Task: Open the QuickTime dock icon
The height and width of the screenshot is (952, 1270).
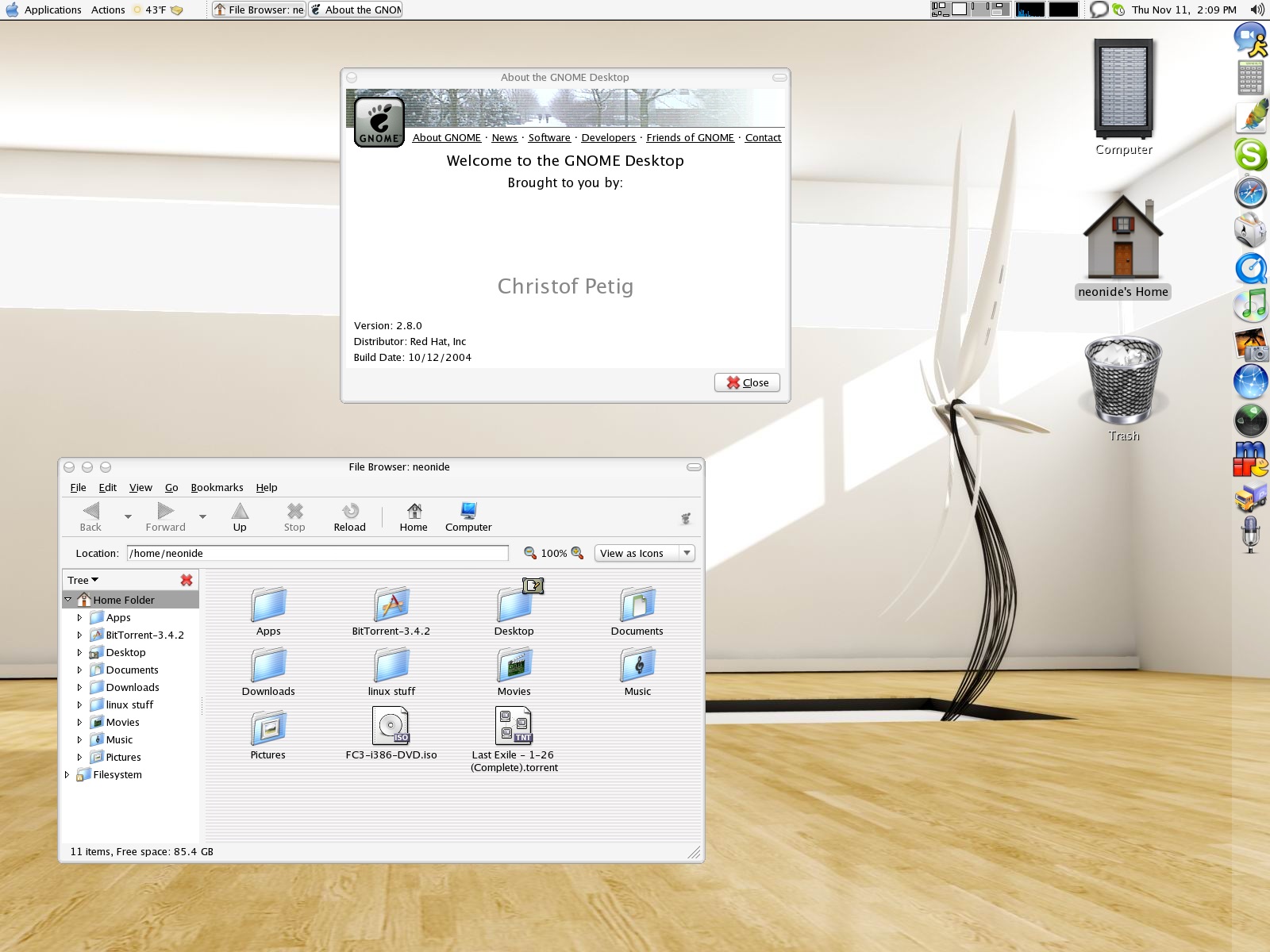Action: (x=1251, y=268)
